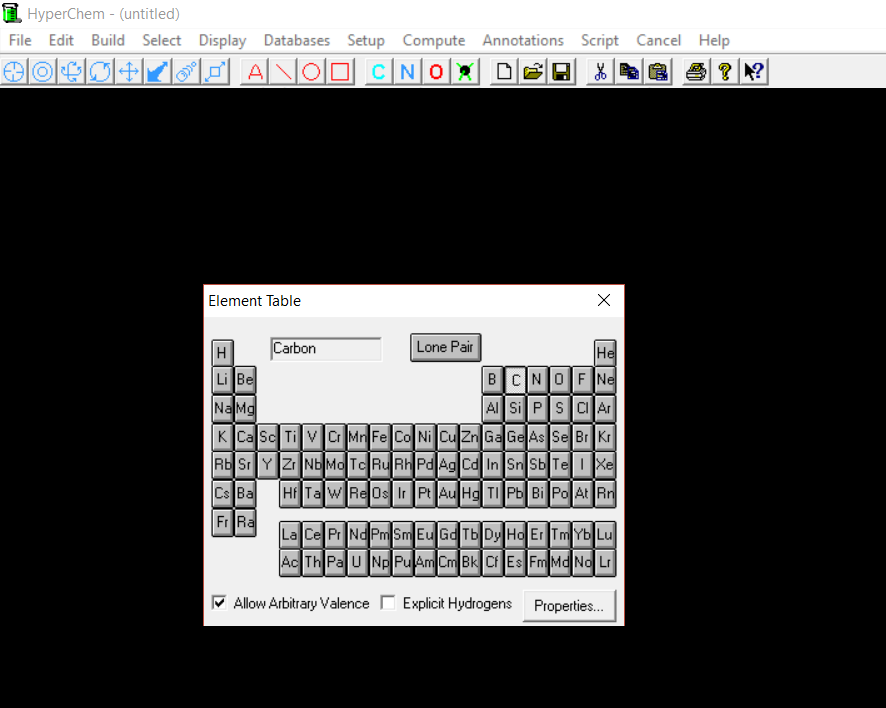Image resolution: width=886 pixels, height=708 pixels.
Task: Choose Silicon (Si) element button
Action: pos(515,408)
